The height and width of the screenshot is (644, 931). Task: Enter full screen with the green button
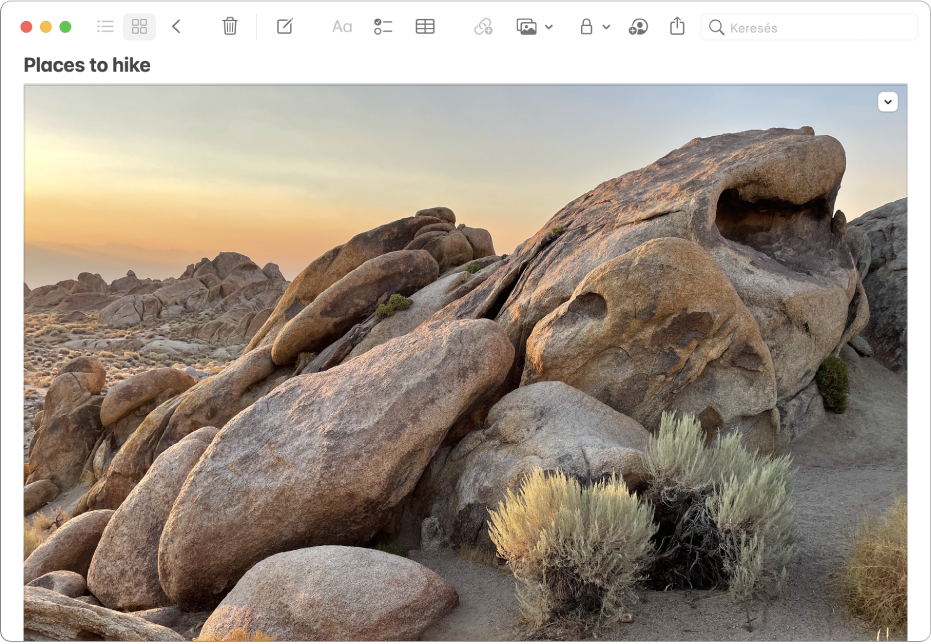coord(65,27)
